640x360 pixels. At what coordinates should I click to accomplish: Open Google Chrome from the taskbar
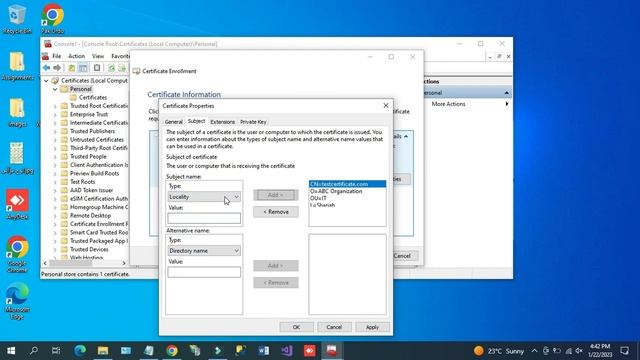coord(172,351)
